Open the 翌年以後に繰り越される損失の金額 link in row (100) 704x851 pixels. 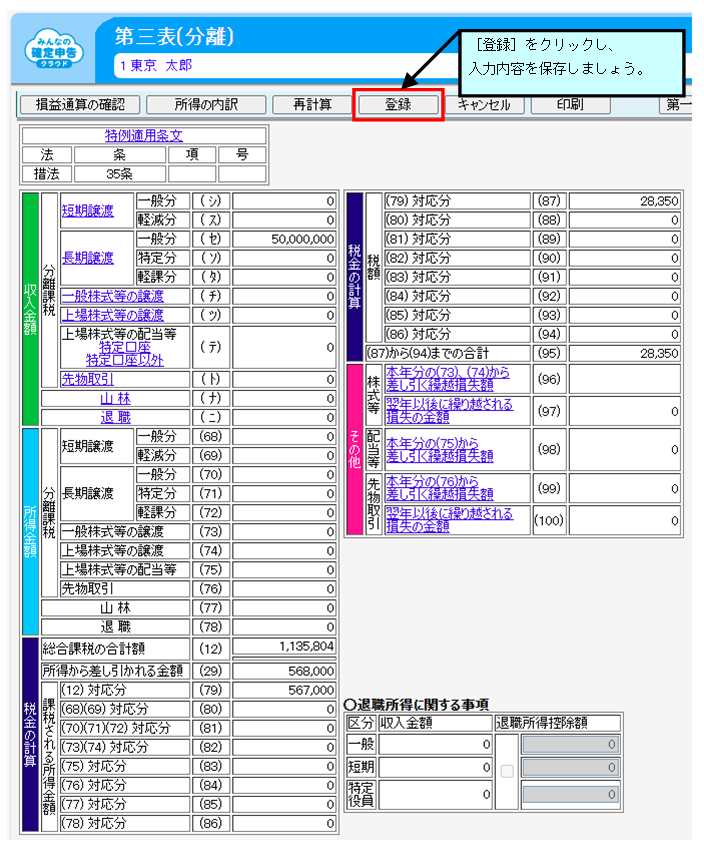click(x=449, y=520)
